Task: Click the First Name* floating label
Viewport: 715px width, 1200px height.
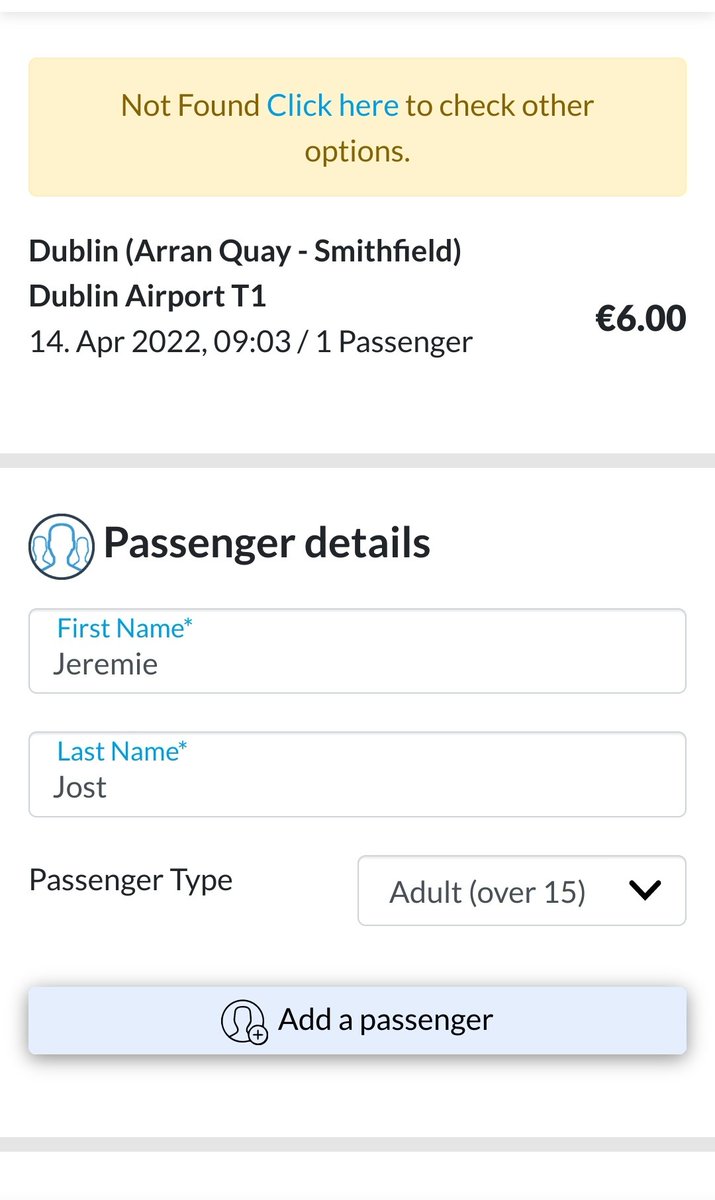Action: pos(124,628)
